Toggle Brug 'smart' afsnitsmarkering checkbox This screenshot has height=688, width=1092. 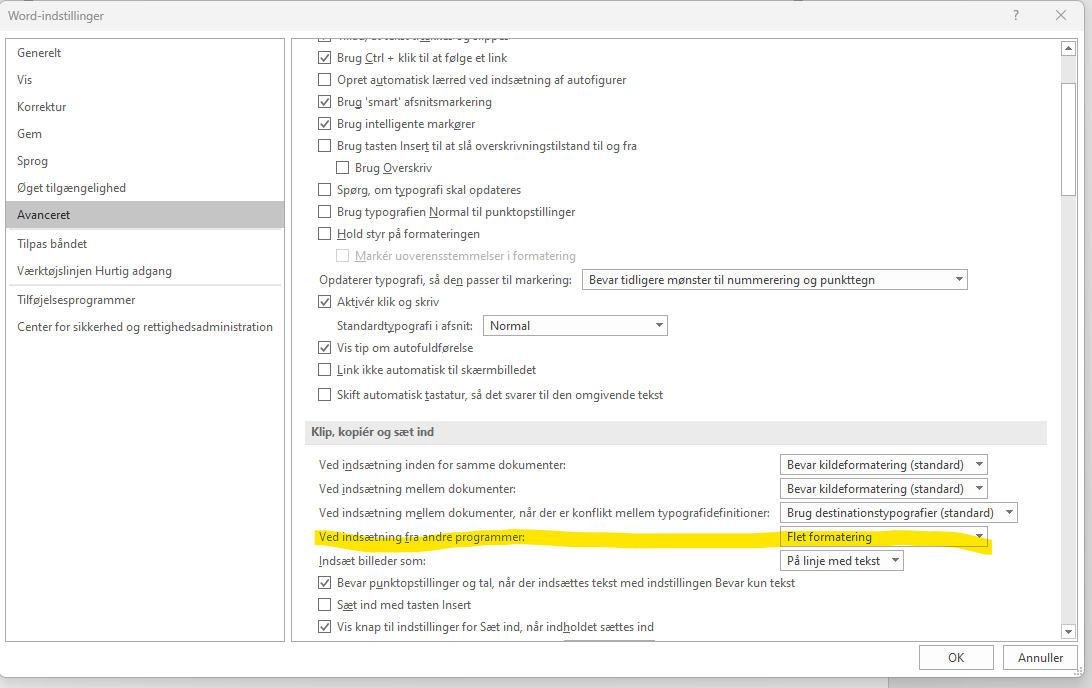tap(325, 102)
